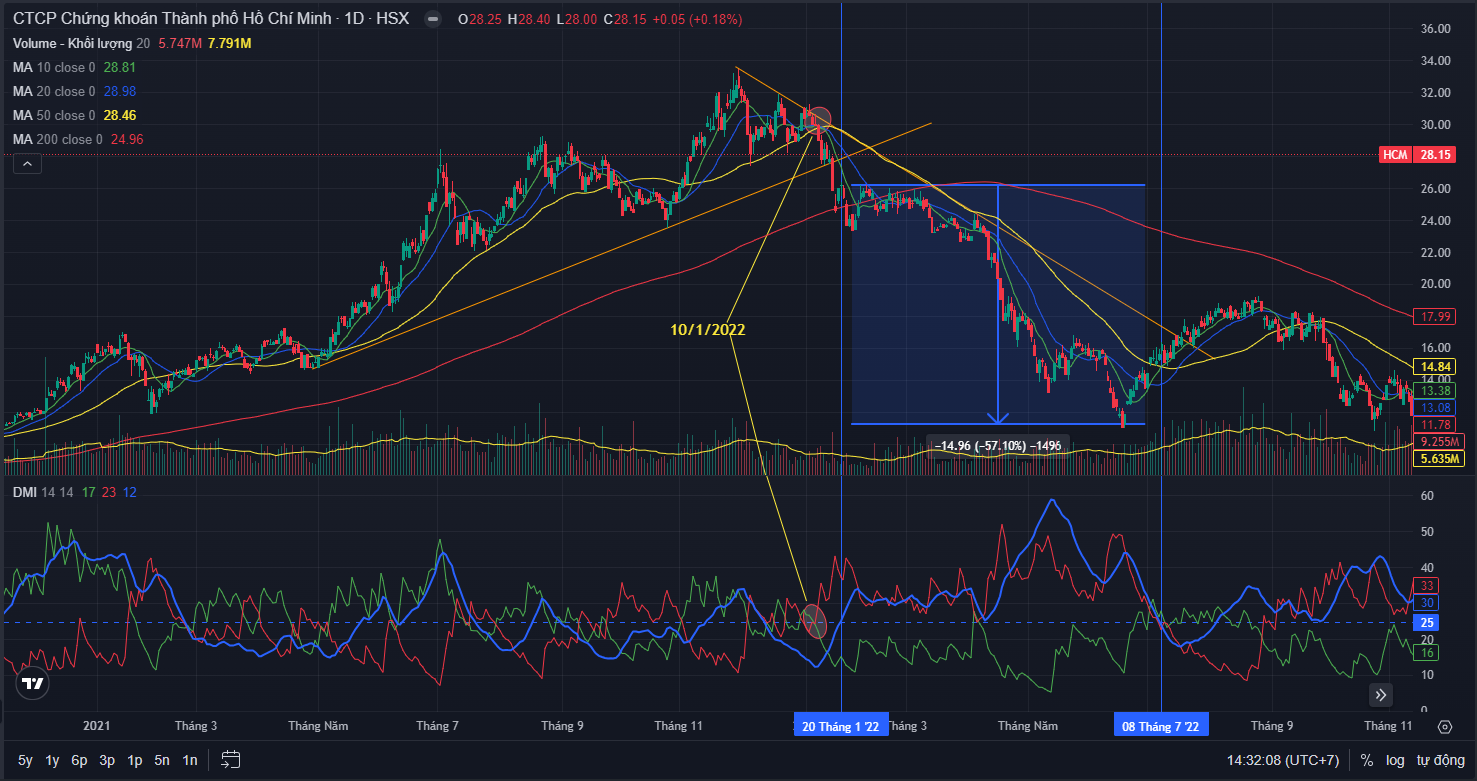The image size is (1477, 781).
Task: Click the closing price C28.15 value
Action: 624,19
